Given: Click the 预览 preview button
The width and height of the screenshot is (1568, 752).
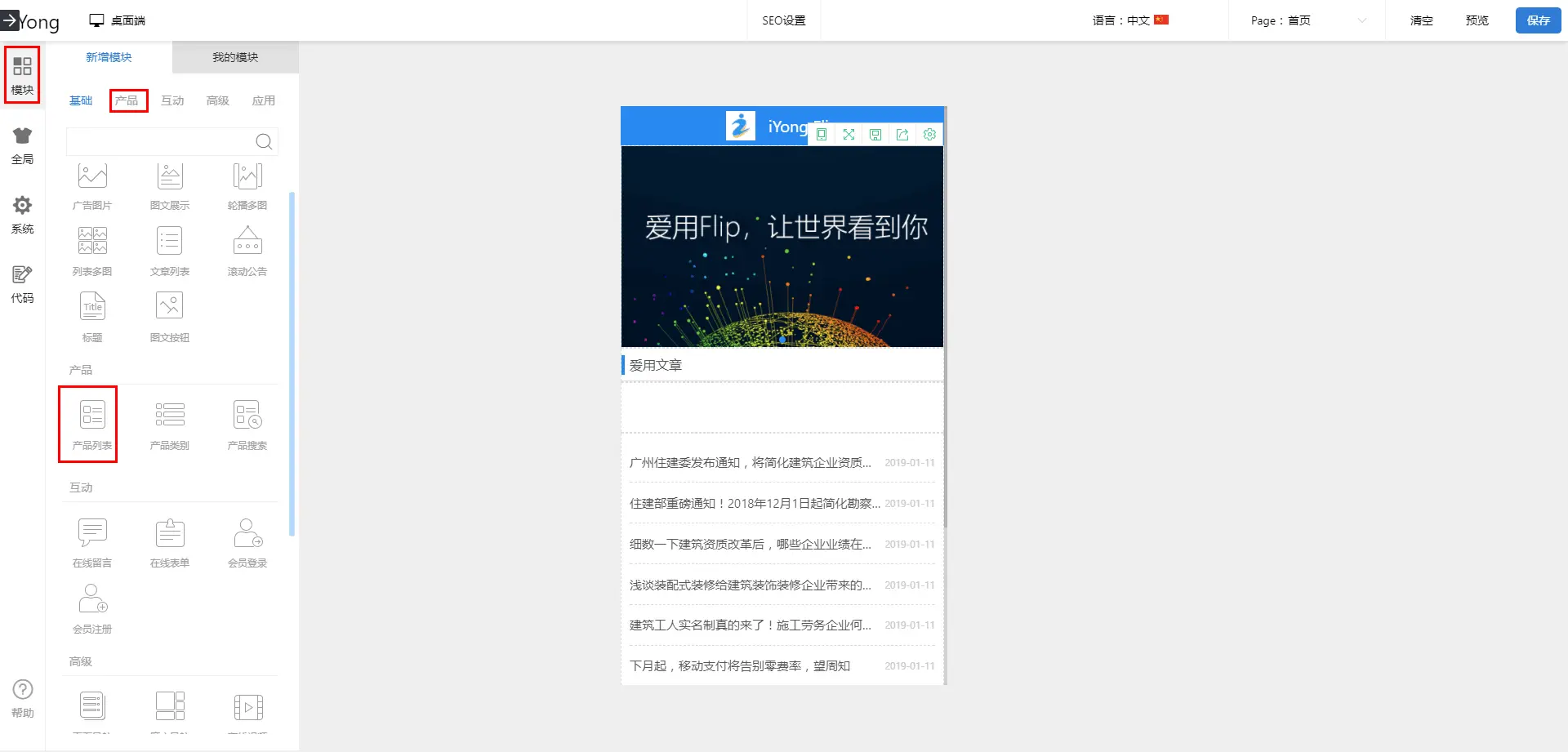Looking at the screenshot, I should (x=1477, y=20).
